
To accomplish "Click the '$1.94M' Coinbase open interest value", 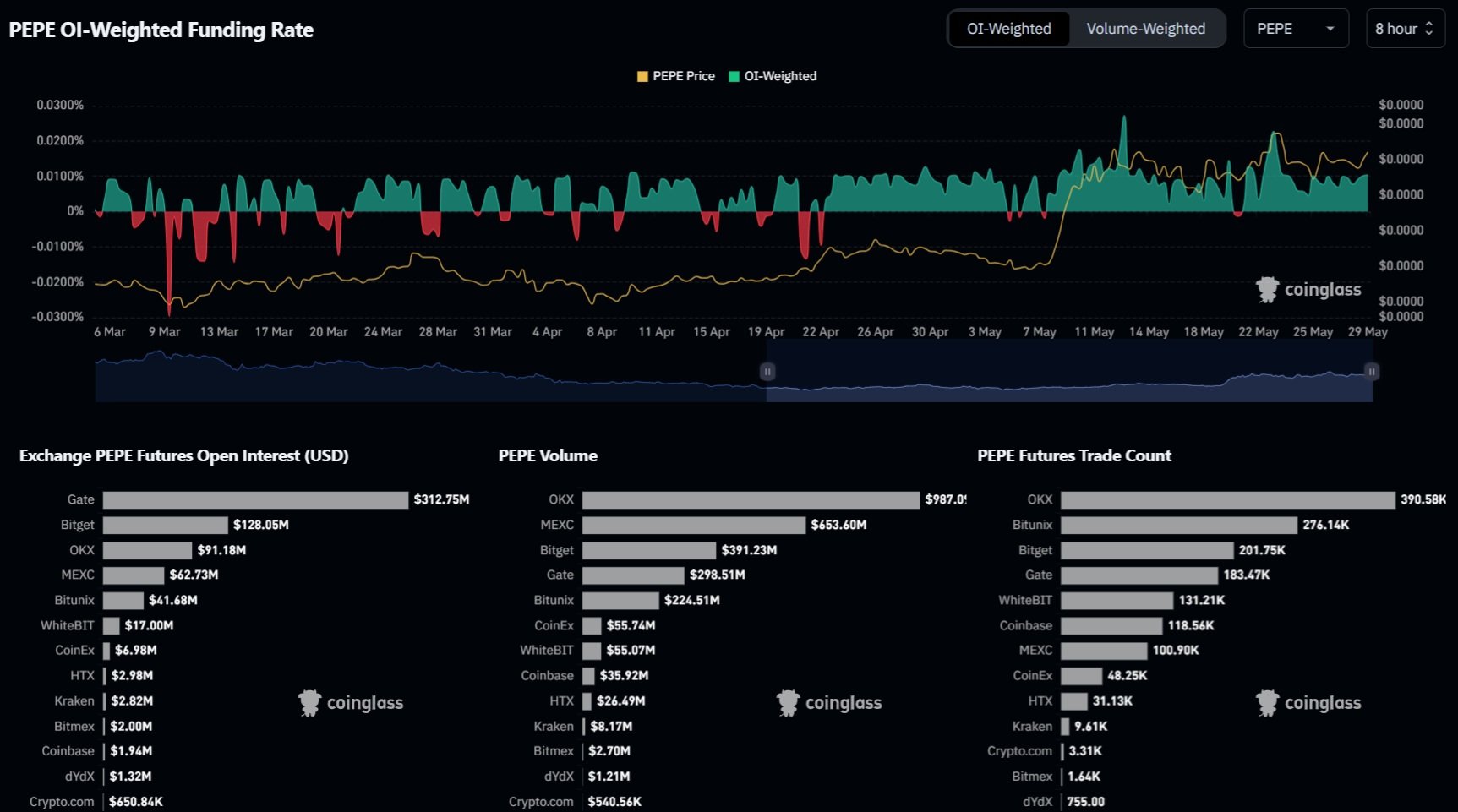I will 131,751.
